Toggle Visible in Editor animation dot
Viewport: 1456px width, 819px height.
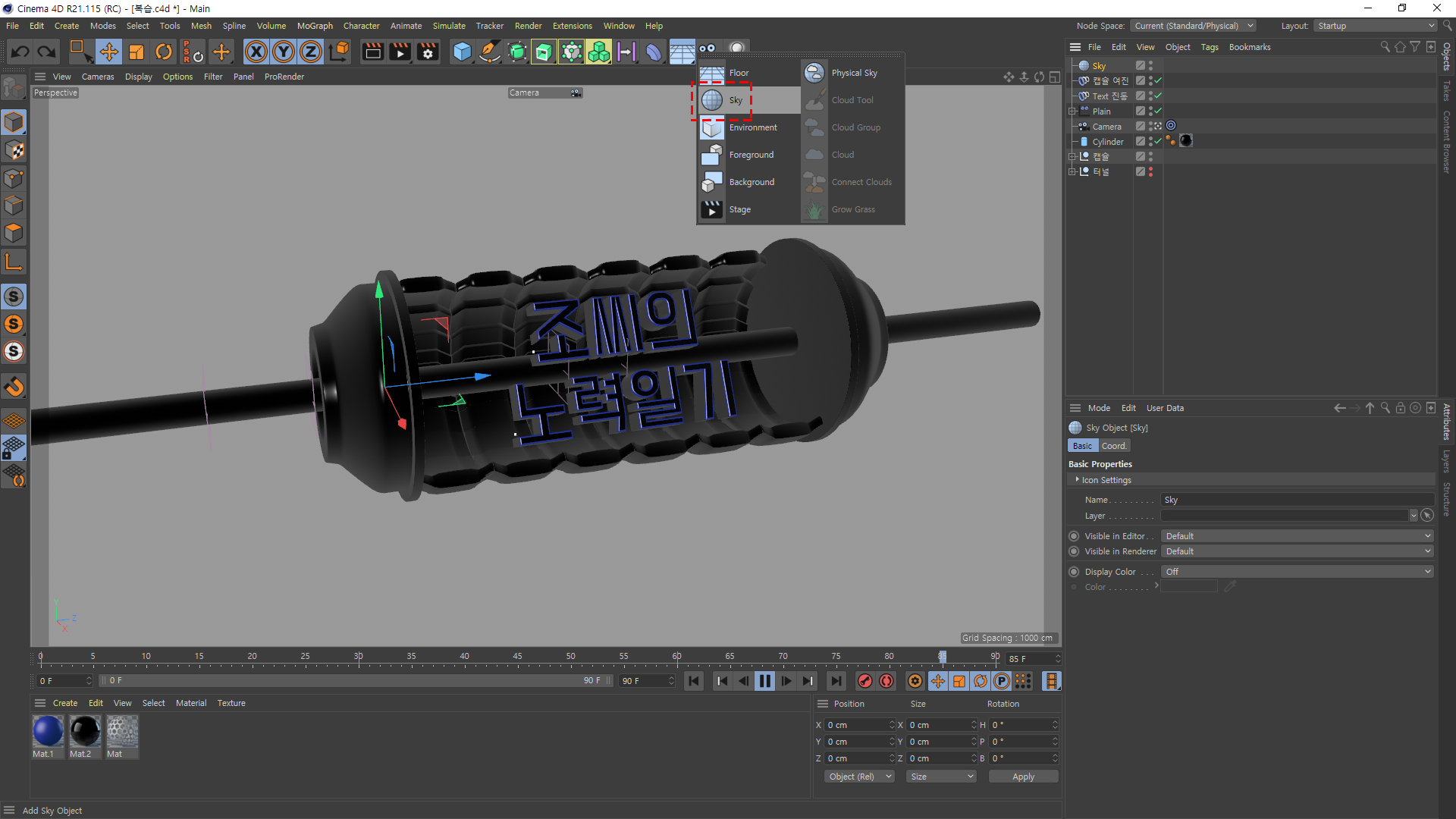[x=1074, y=536]
